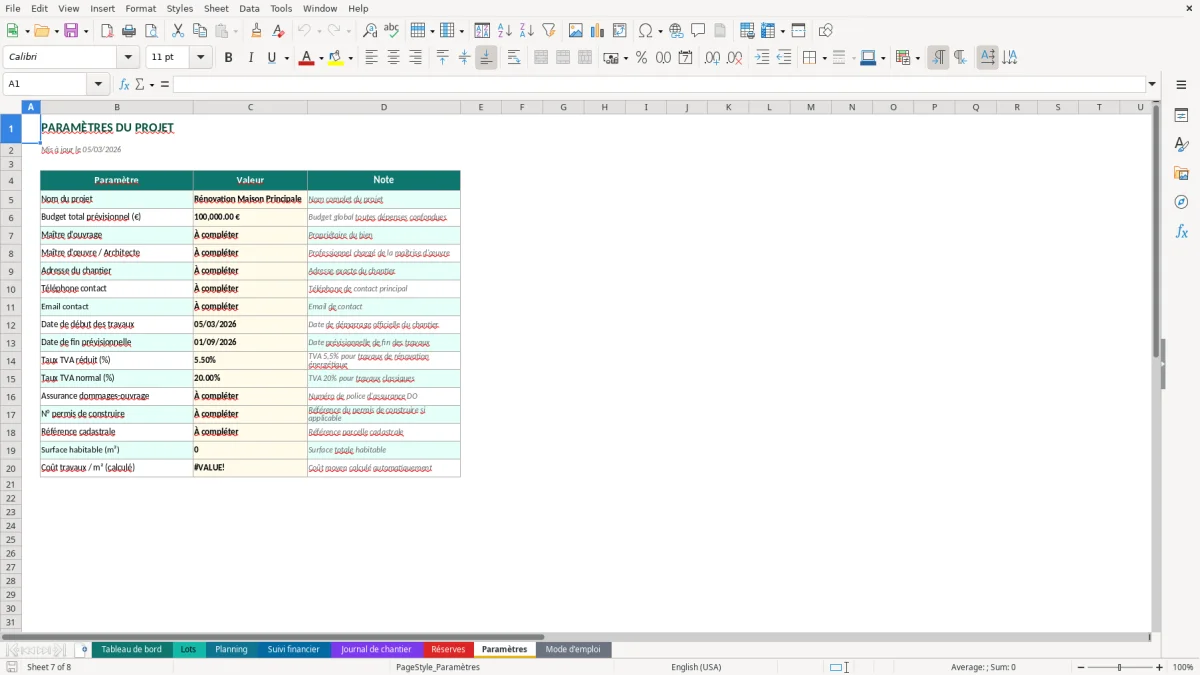Sort descending with the Z-A icon
Screen dimensions: 1200x675
[527, 31]
